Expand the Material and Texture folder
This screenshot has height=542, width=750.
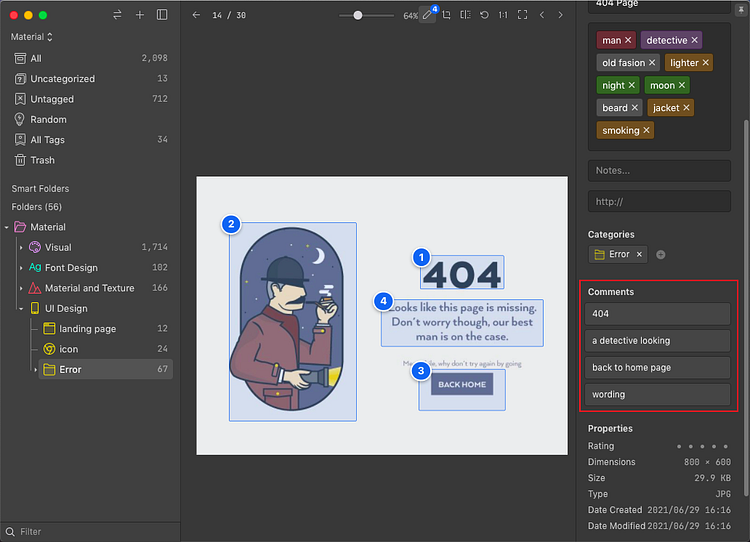pos(21,288)
